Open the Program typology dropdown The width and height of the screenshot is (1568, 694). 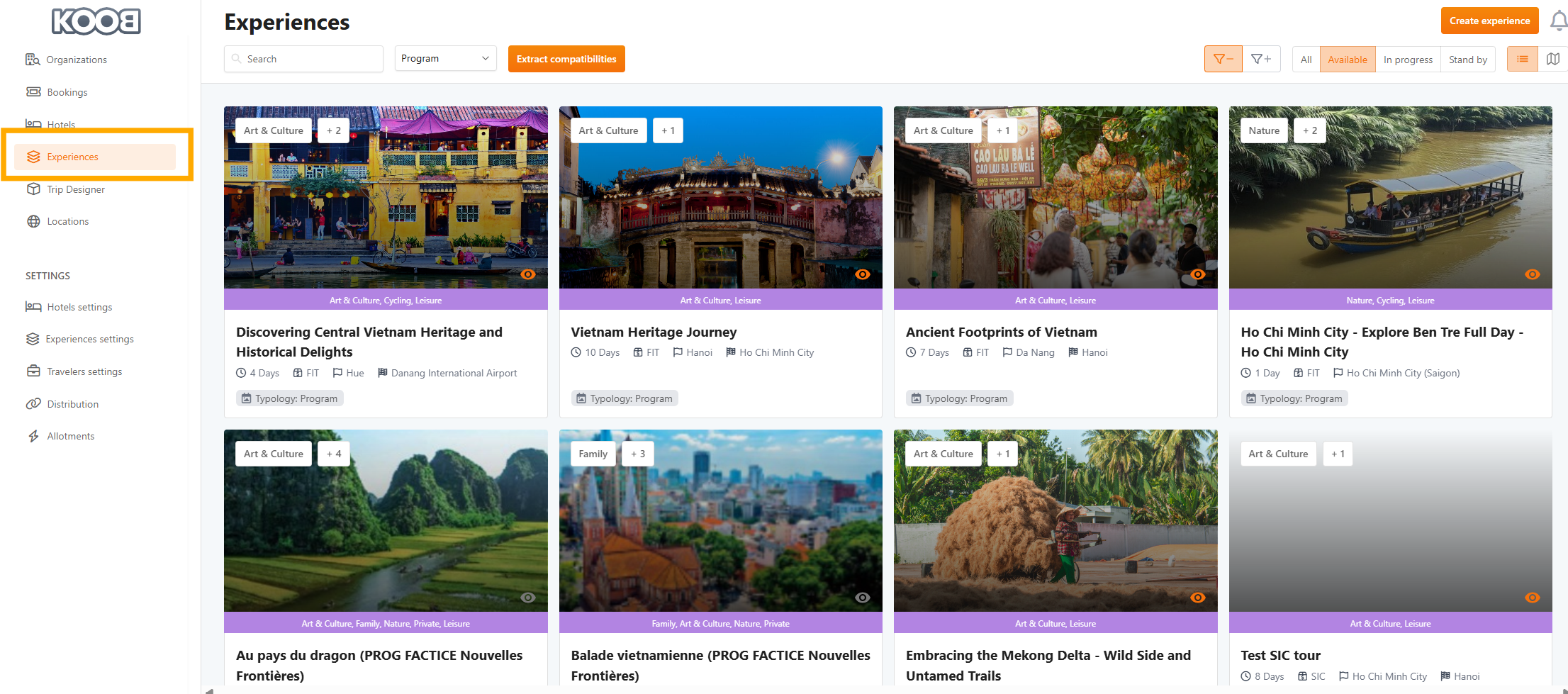[x=445, y=59]
